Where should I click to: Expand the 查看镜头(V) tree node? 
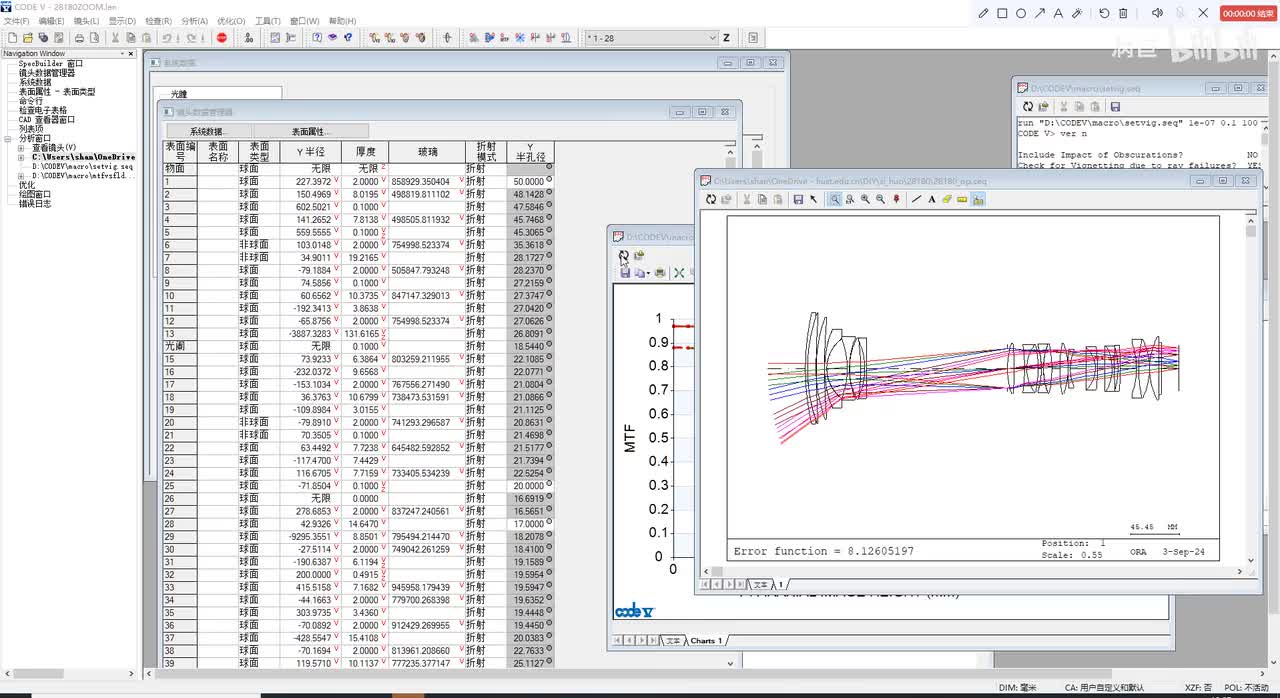(21, 148)
